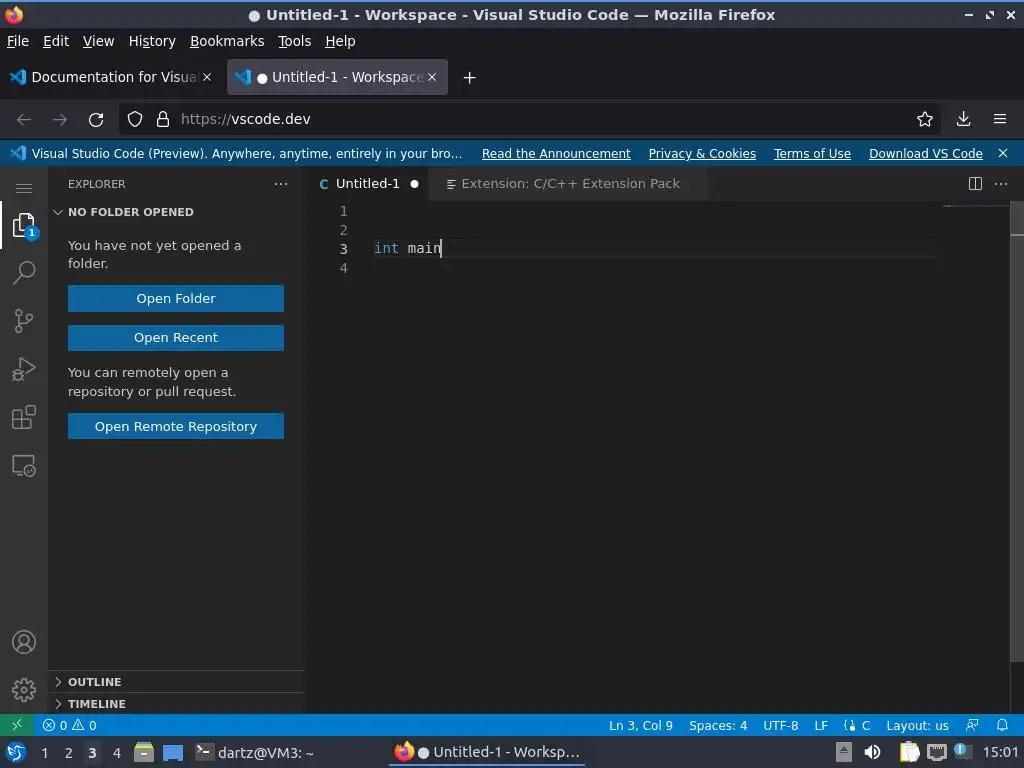1024x768 pixels.
Task: Collapse the No Folder Opened section
Action: [x=176, y=212]
